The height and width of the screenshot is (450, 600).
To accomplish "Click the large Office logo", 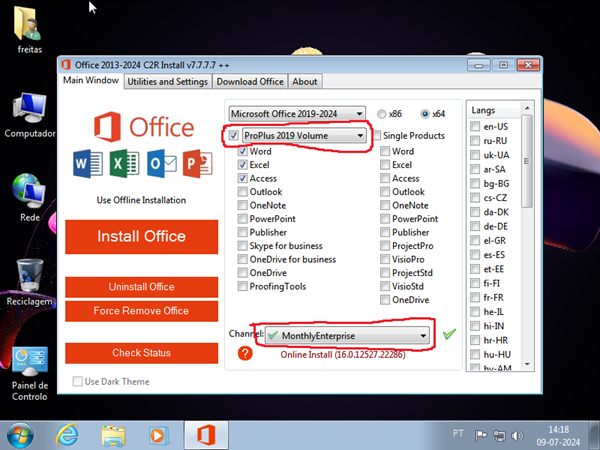I will point(144,127).
